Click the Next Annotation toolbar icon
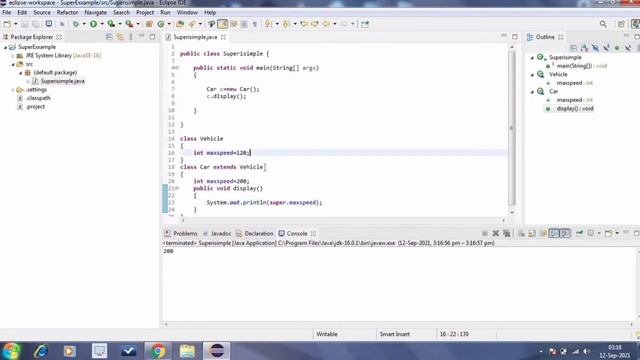The image size is (640, 360). (269, 24)
